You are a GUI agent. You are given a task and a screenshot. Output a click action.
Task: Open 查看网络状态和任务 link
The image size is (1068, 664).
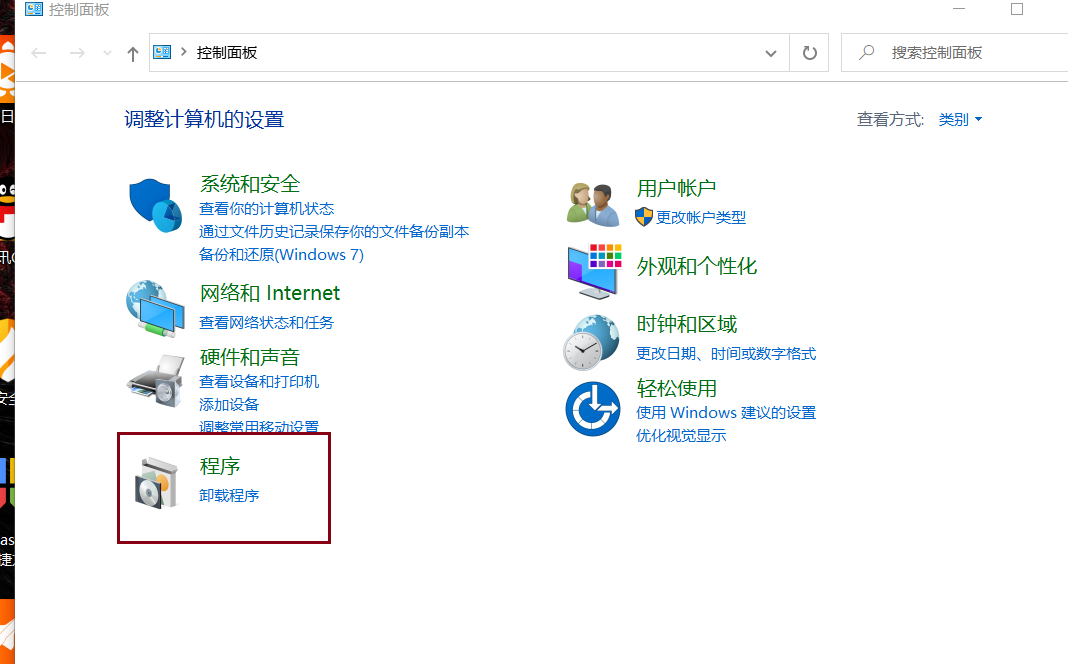point(266,323)
